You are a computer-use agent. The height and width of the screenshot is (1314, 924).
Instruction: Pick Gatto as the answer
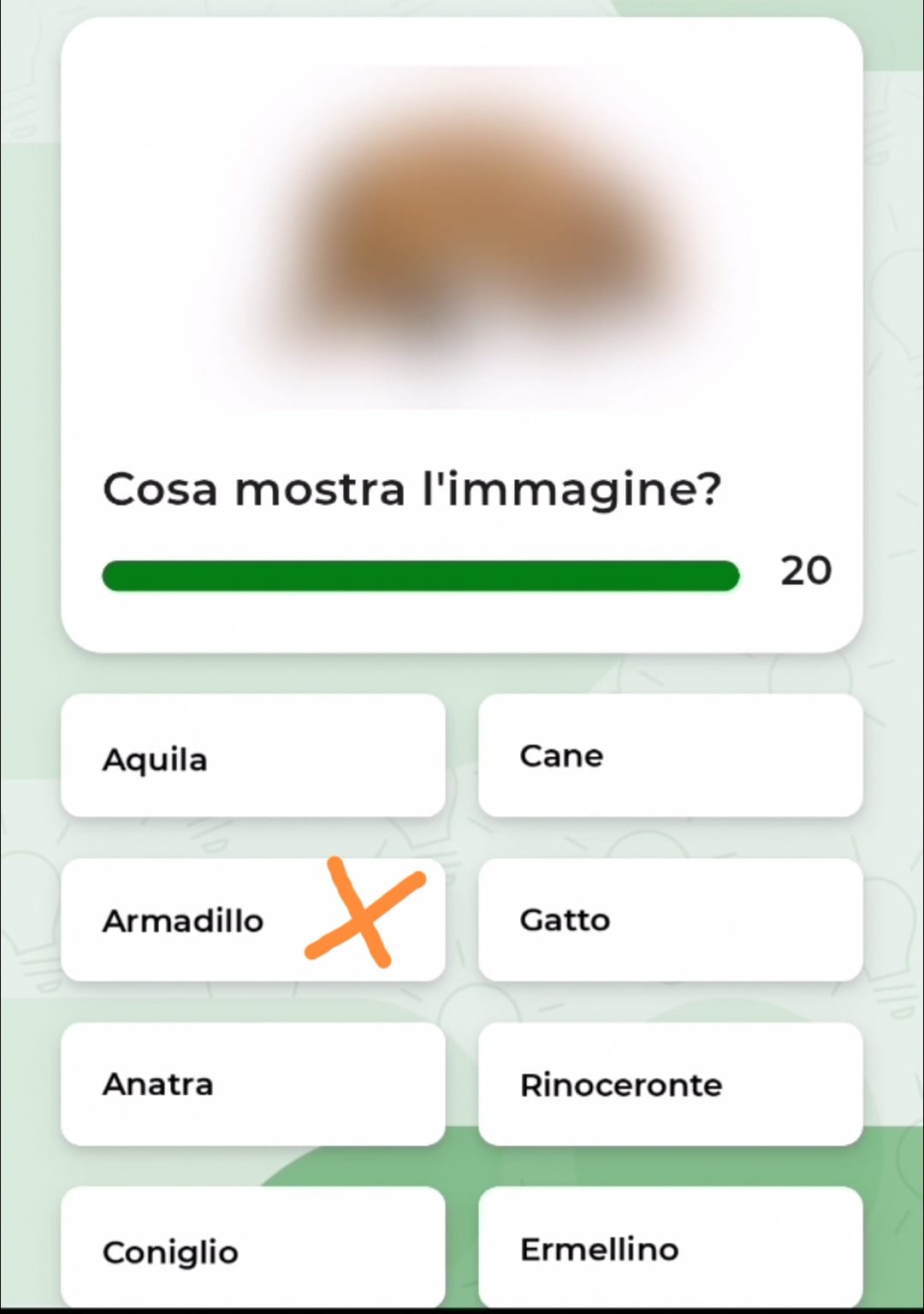tap(670, 920)
